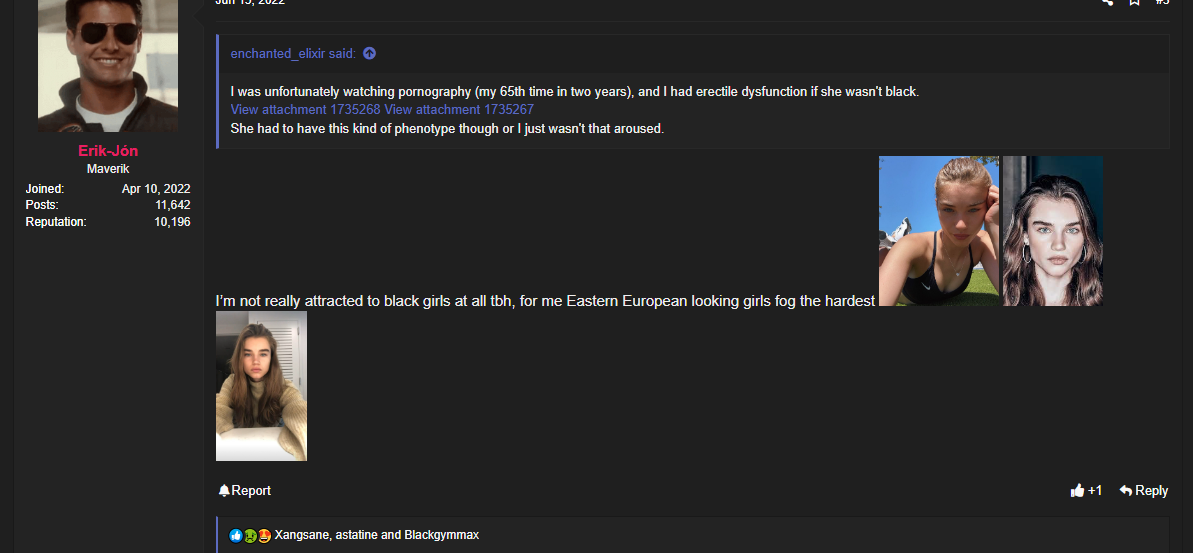Open the post number link at top right
1193x553 pixels.
coord(1162,2)
